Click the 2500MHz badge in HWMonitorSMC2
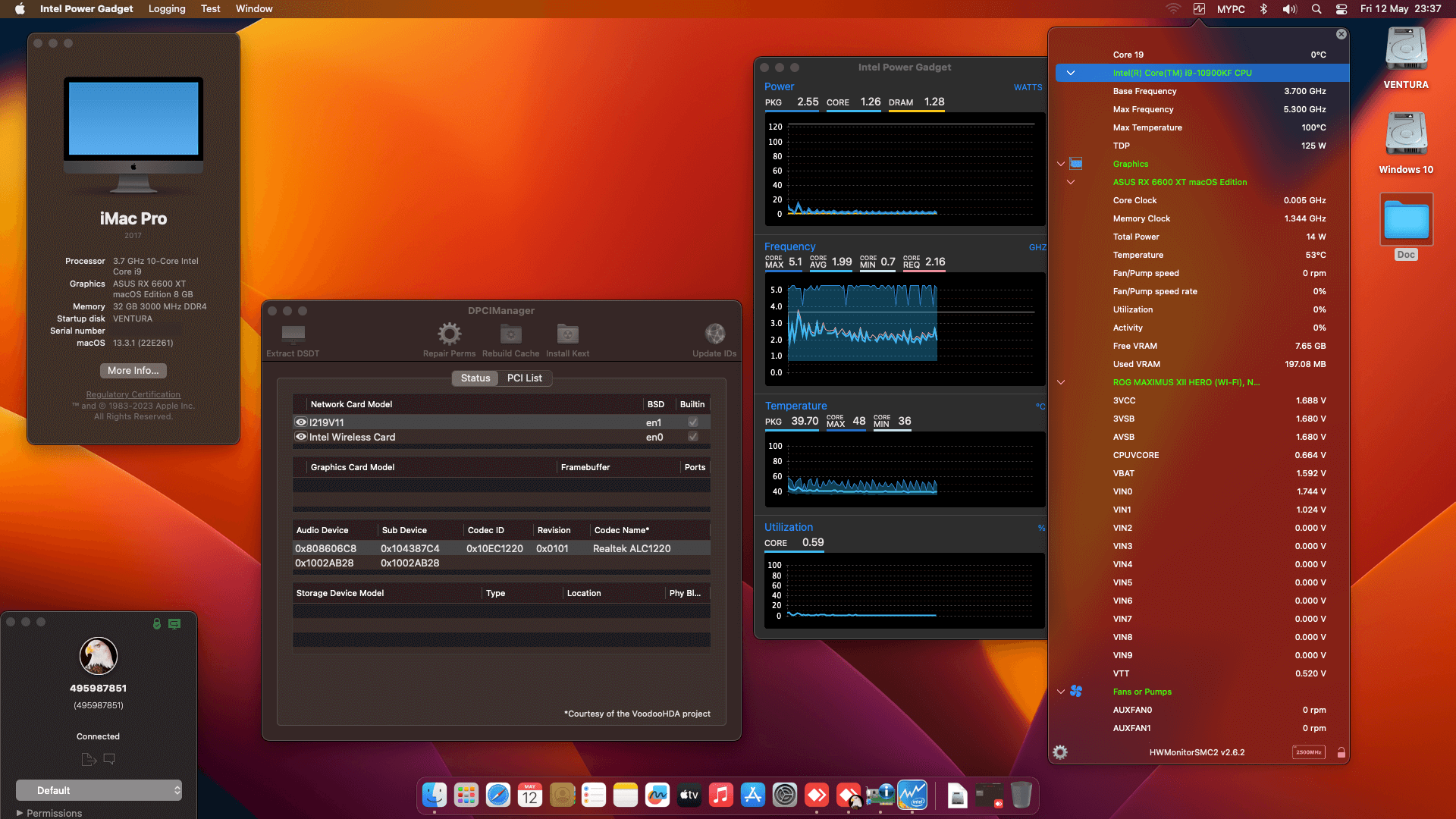Viewport: 1456px width, 819px height. pos(1309,752)
